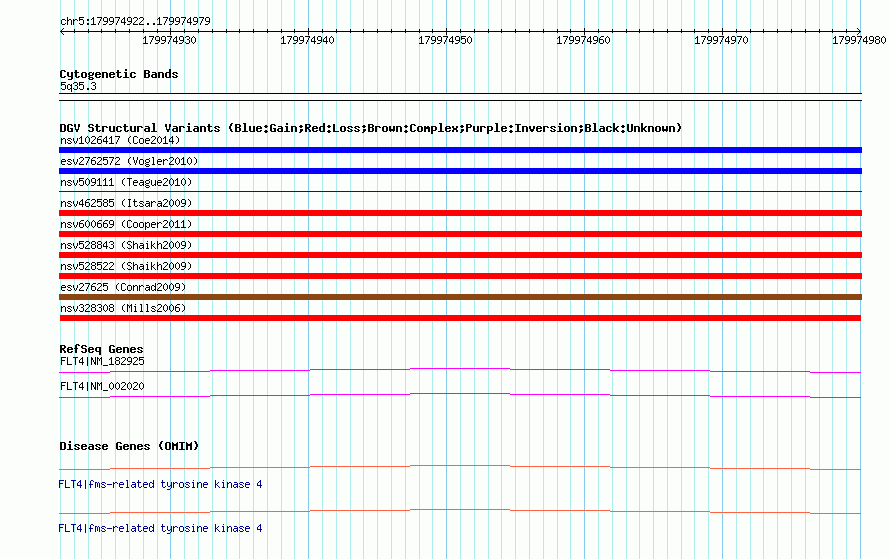Click the Disease Genes (OMIM) track title
890x559 pixels.
click(x=129, y=446)
